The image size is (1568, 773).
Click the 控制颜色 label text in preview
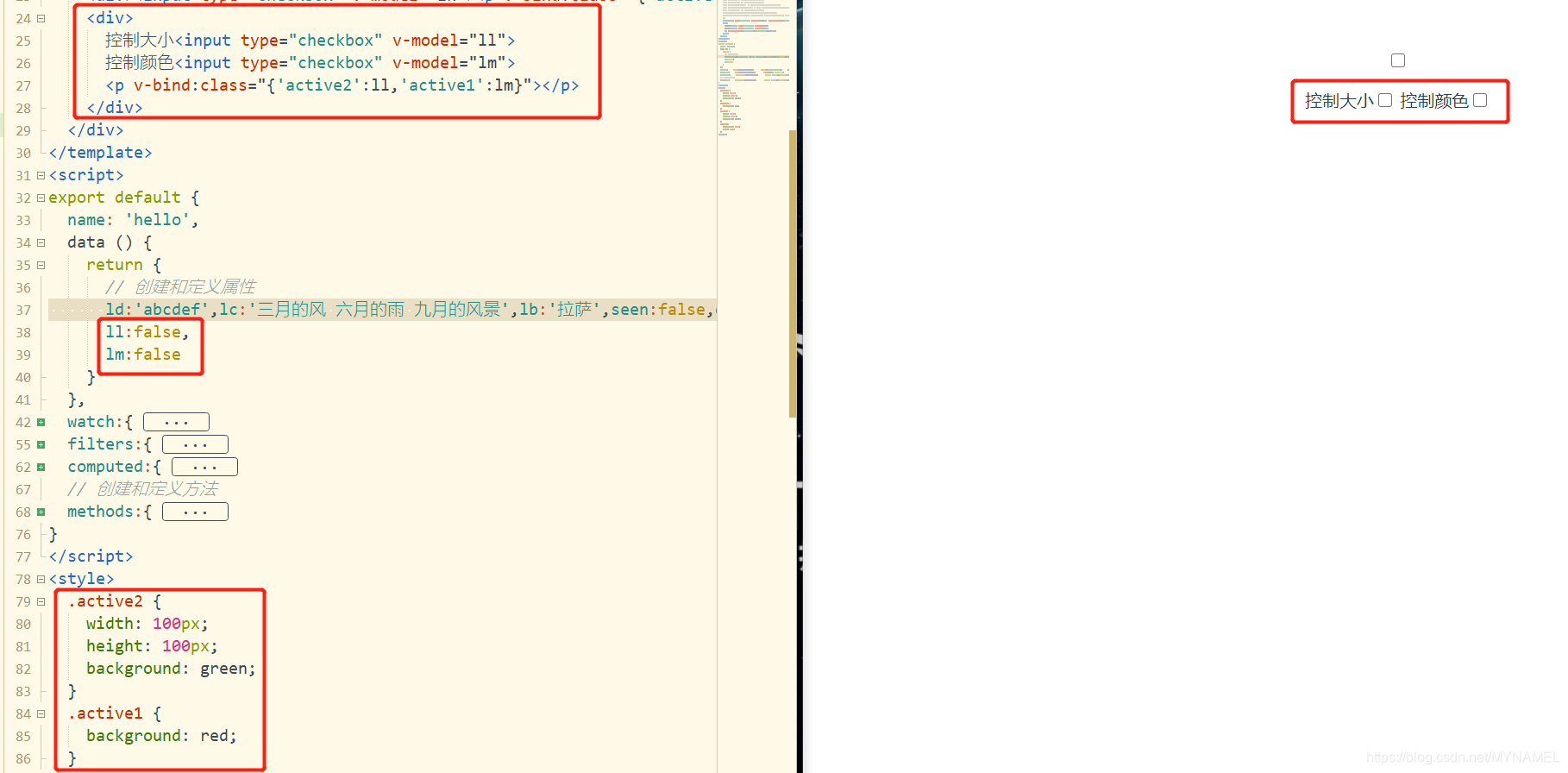1434,101
